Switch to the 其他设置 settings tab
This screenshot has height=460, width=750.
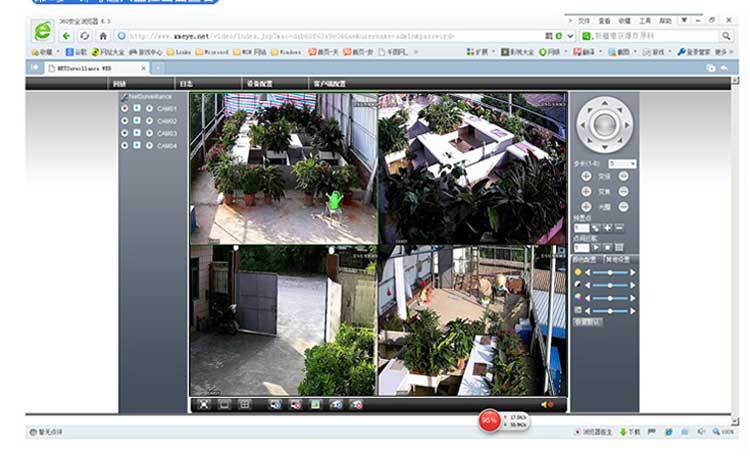618,260
